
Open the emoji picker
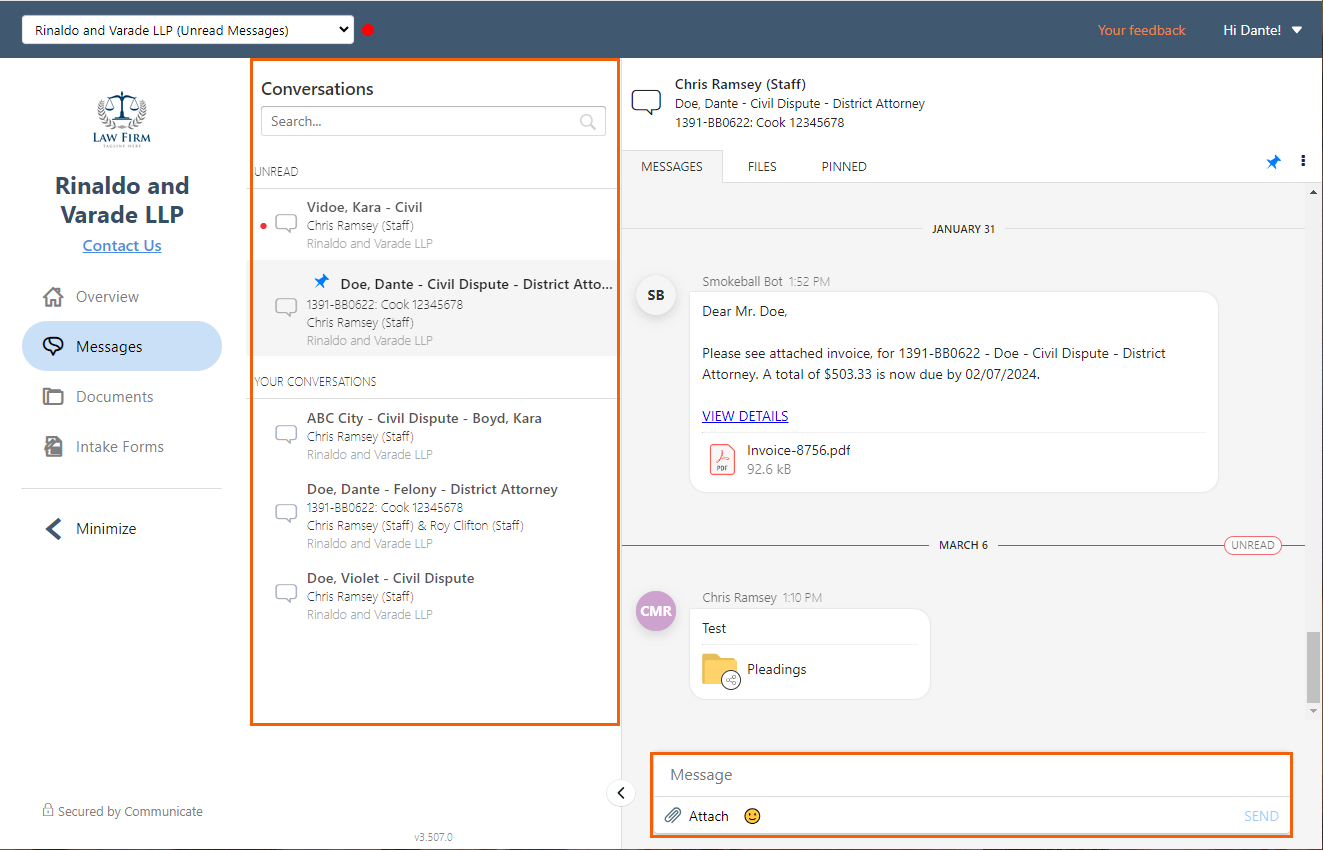point(750,816)
